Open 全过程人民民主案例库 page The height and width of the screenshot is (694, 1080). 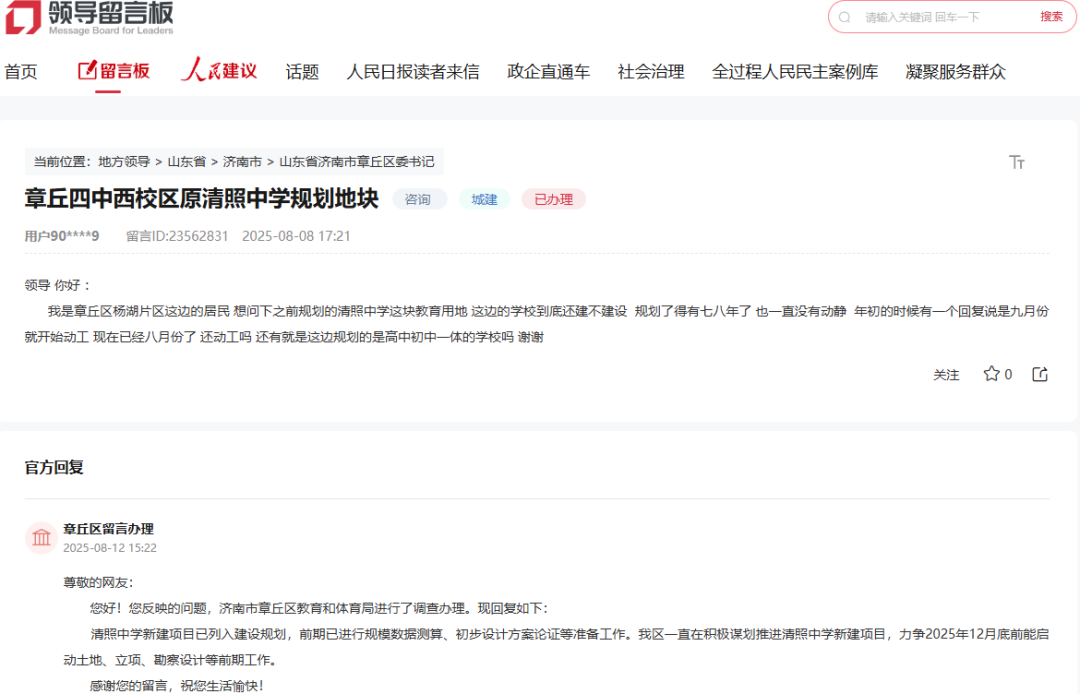pos(795,72)
